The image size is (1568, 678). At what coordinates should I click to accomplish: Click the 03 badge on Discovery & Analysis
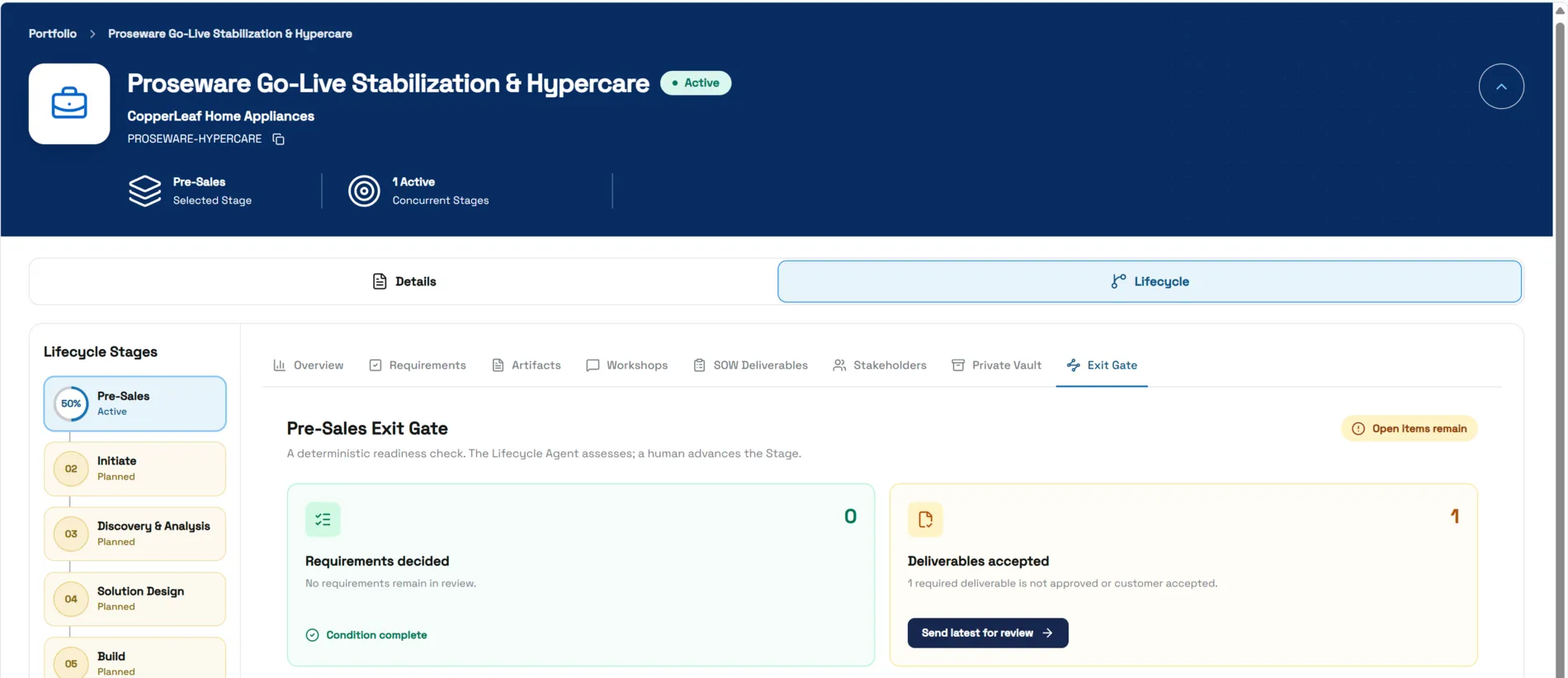71,534
